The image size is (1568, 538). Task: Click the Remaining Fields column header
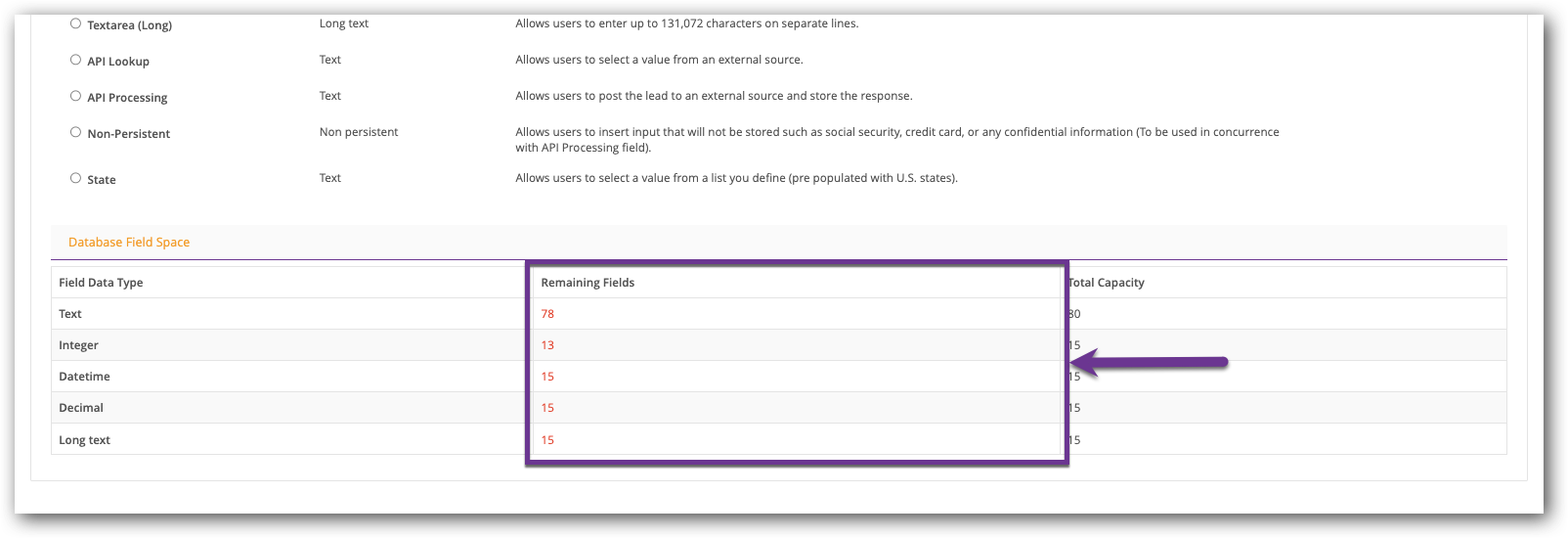[588, 283]
